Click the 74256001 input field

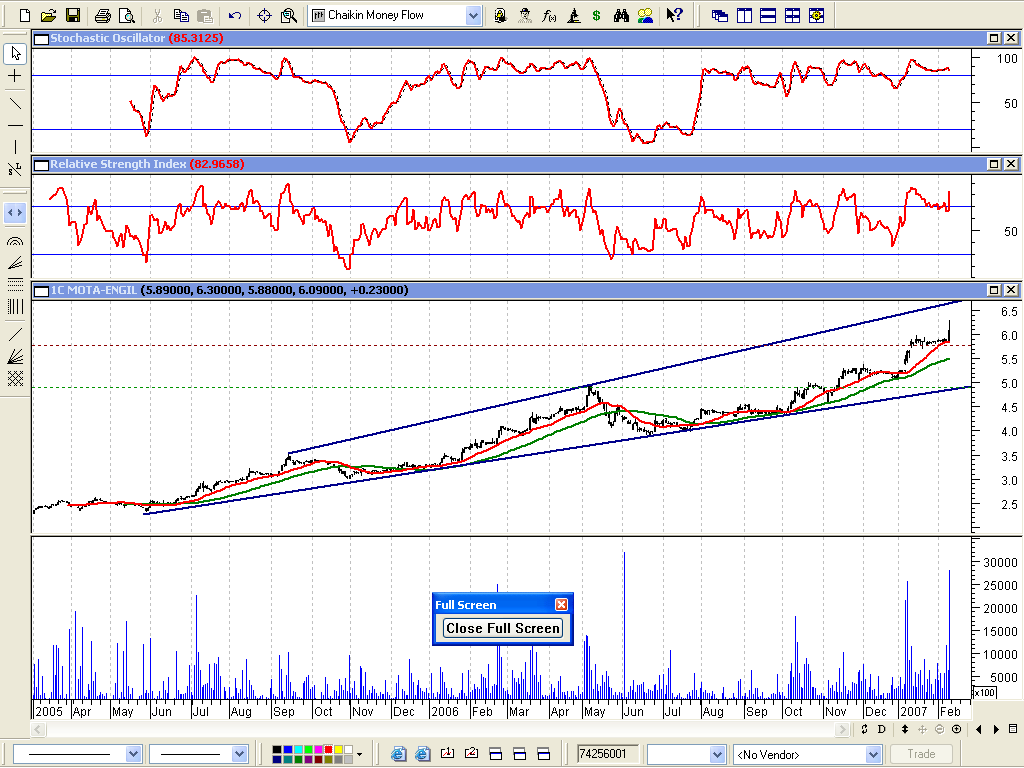(606, 754)
